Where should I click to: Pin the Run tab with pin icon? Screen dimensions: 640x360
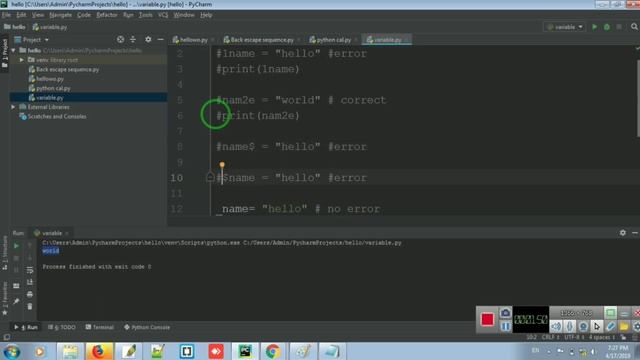click(16, 301)
